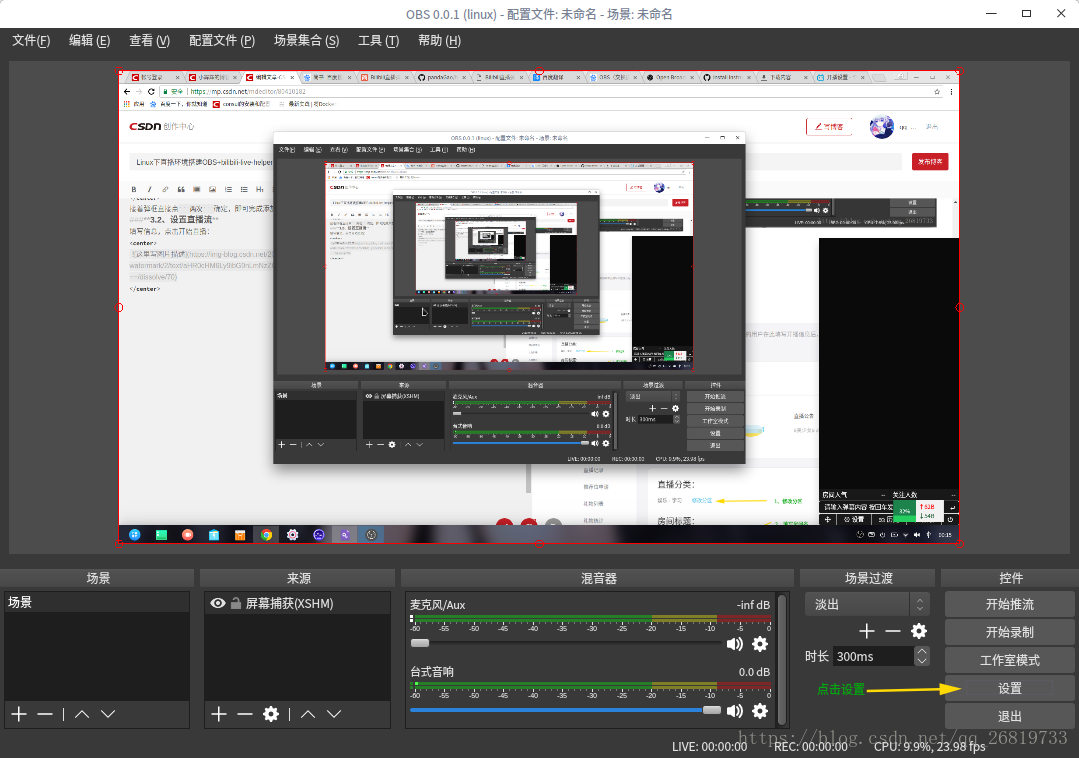Increase the 时长 duration with the up stepper
The image size is (1079, 758).
920,650
